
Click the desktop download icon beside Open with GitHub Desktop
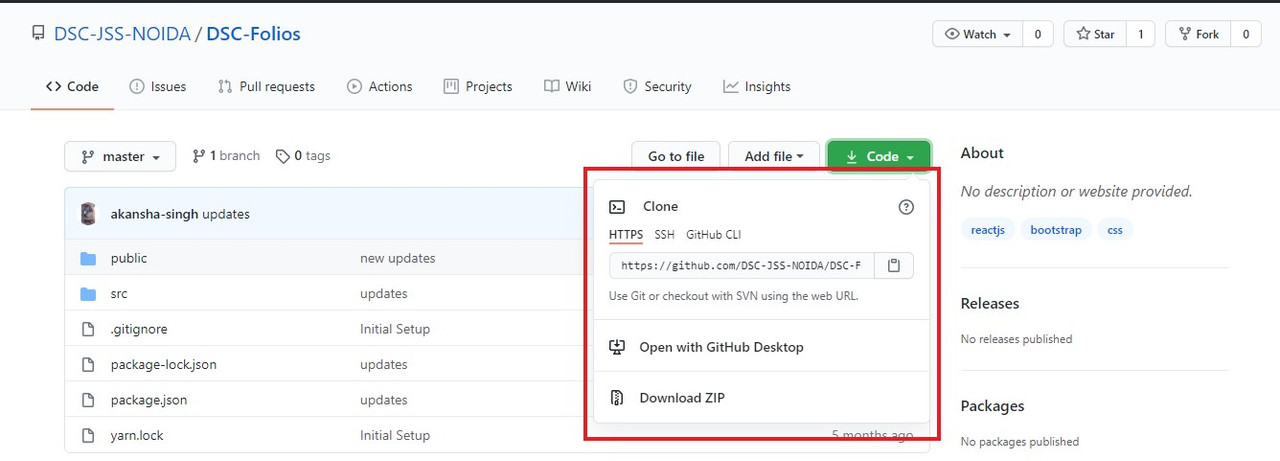coord(618,347)
